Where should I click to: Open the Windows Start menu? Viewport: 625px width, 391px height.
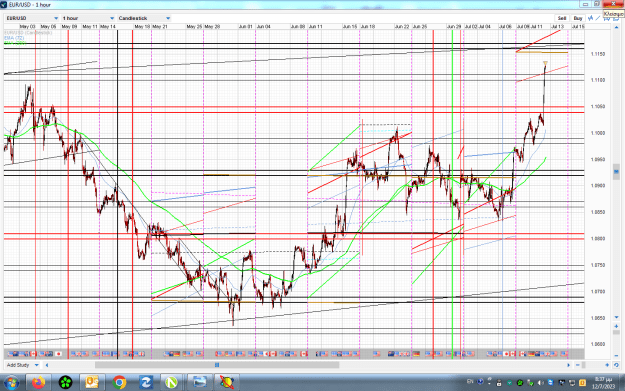(x=11, y=383)
